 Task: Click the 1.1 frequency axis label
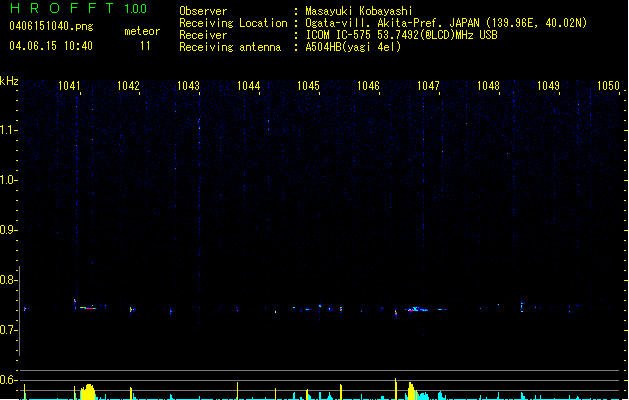tap(8, 130)
